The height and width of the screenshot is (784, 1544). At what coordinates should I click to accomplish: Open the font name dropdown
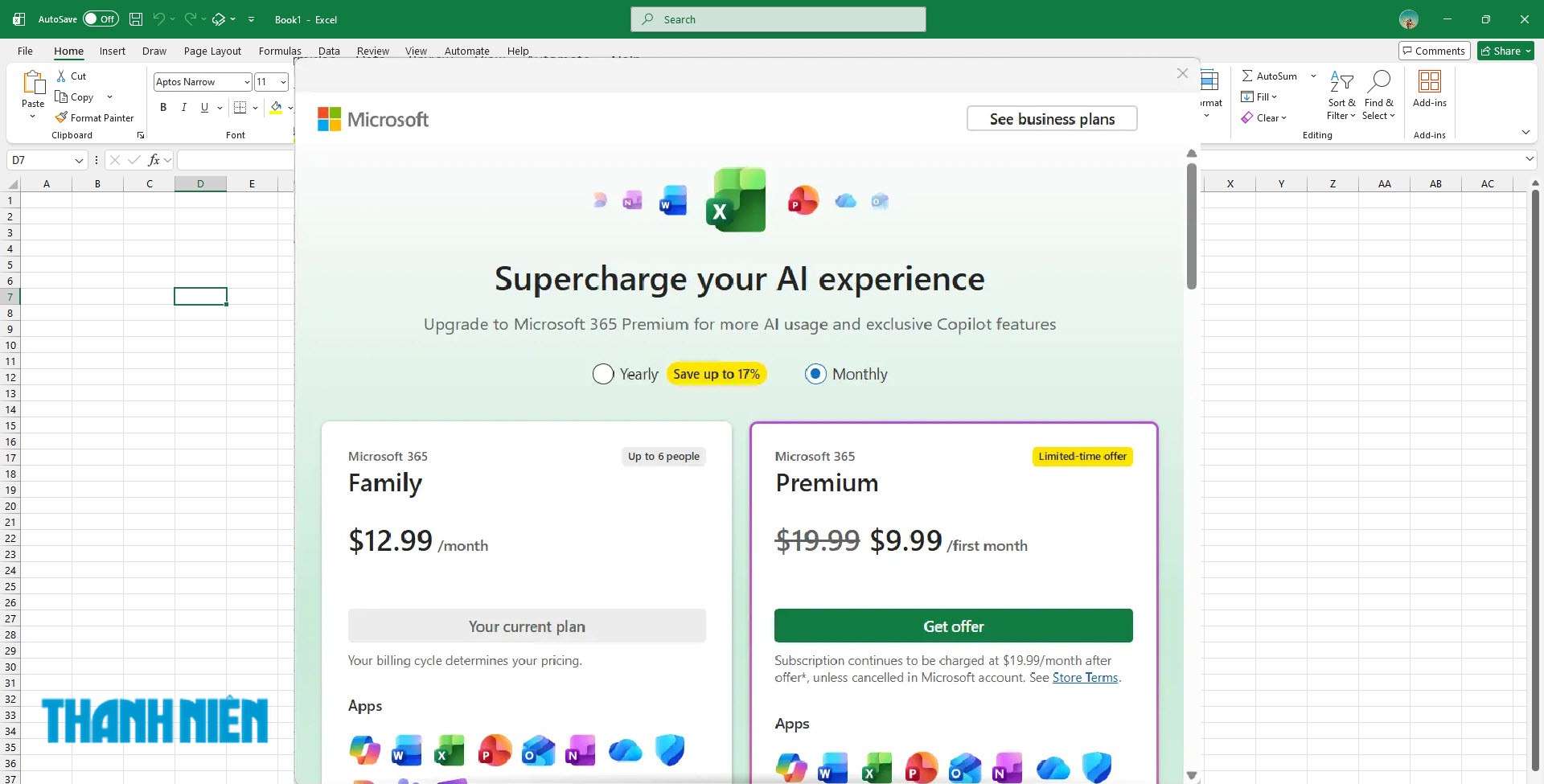(247, 82)
